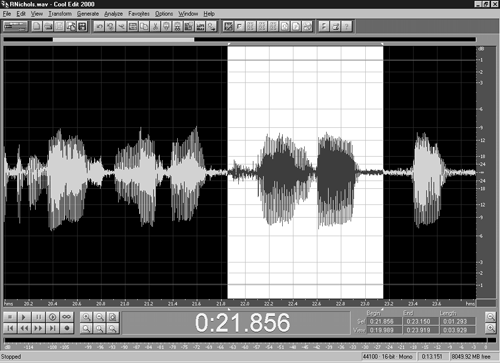
Task: Click the Save file disk icon
Action: pyautogui.click(x=82, y=26)
